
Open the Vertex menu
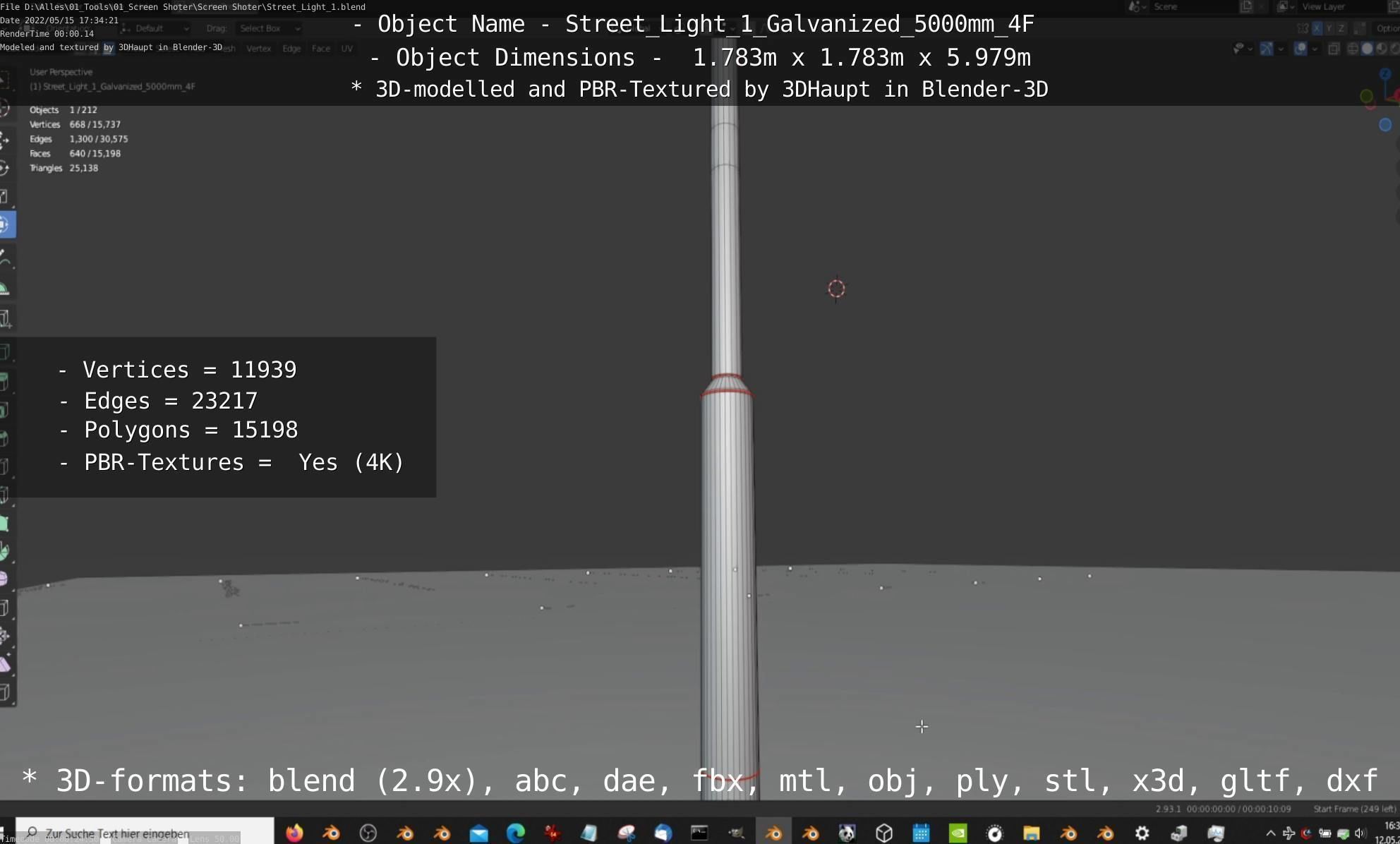[258, 49]
